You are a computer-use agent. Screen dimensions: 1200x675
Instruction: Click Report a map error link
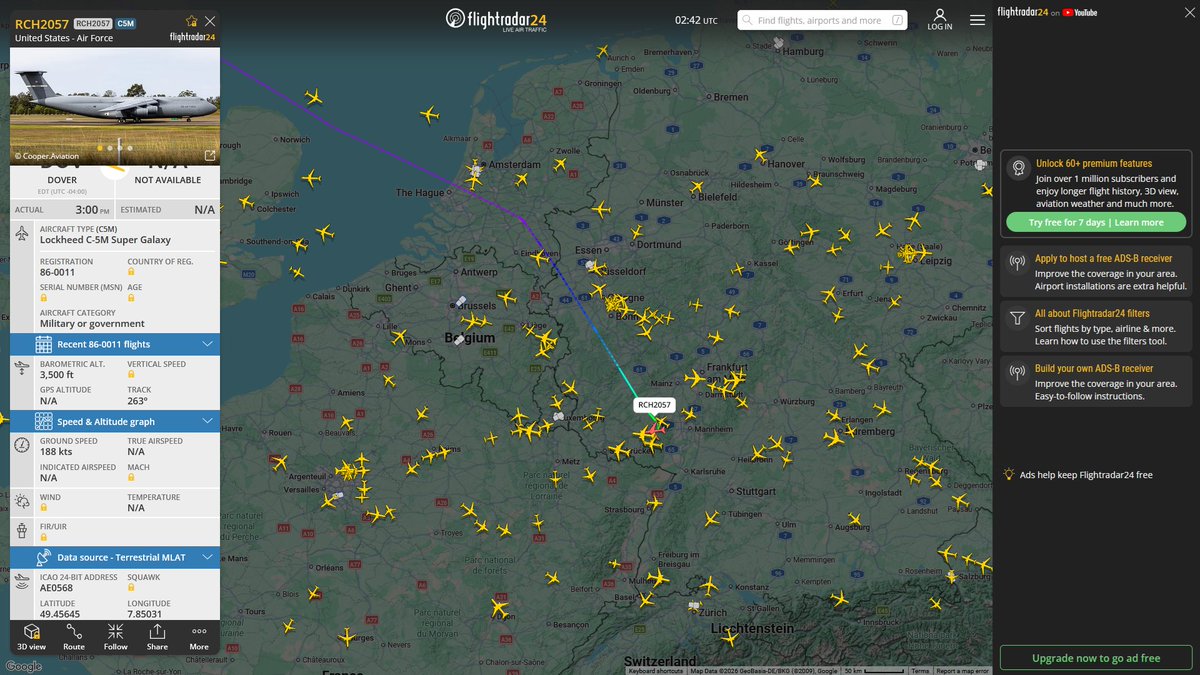tap(962, 671)
